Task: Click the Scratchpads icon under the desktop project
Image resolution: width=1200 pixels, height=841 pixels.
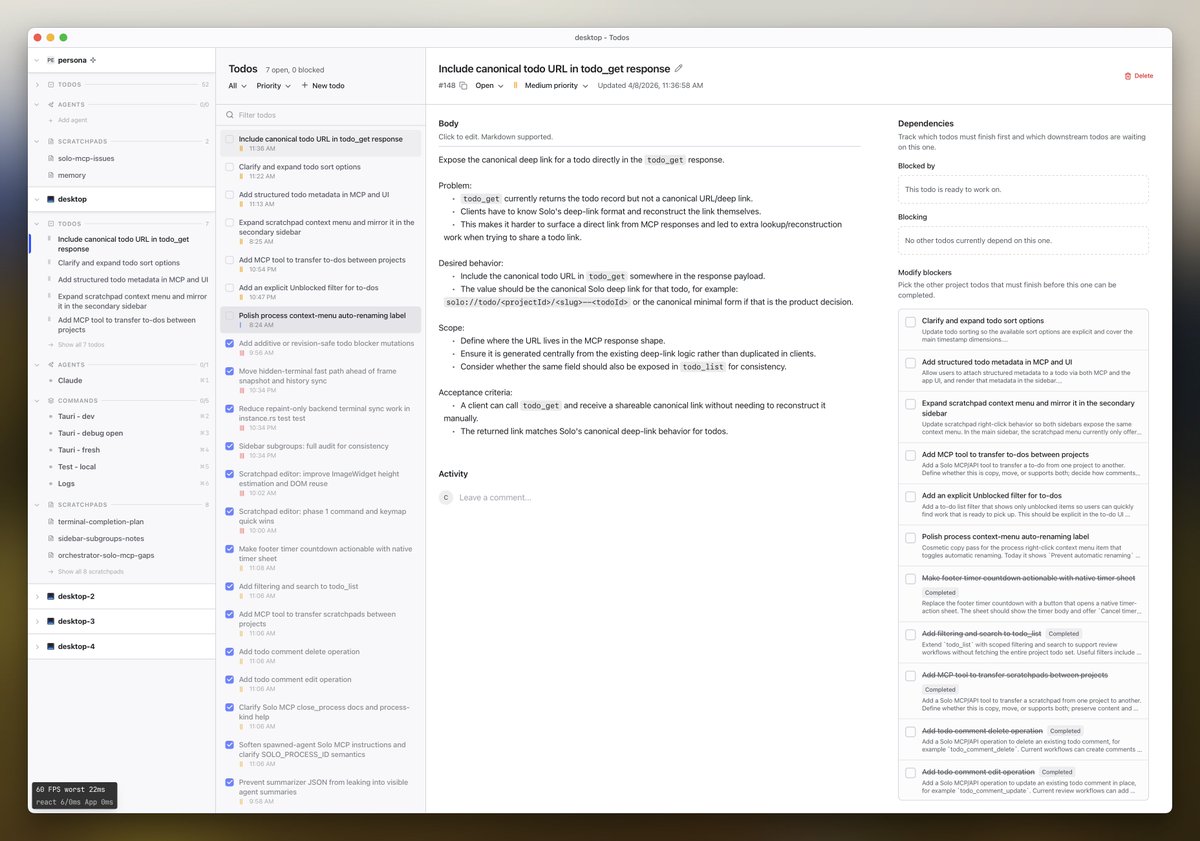Action: click(x=50, y=505)
